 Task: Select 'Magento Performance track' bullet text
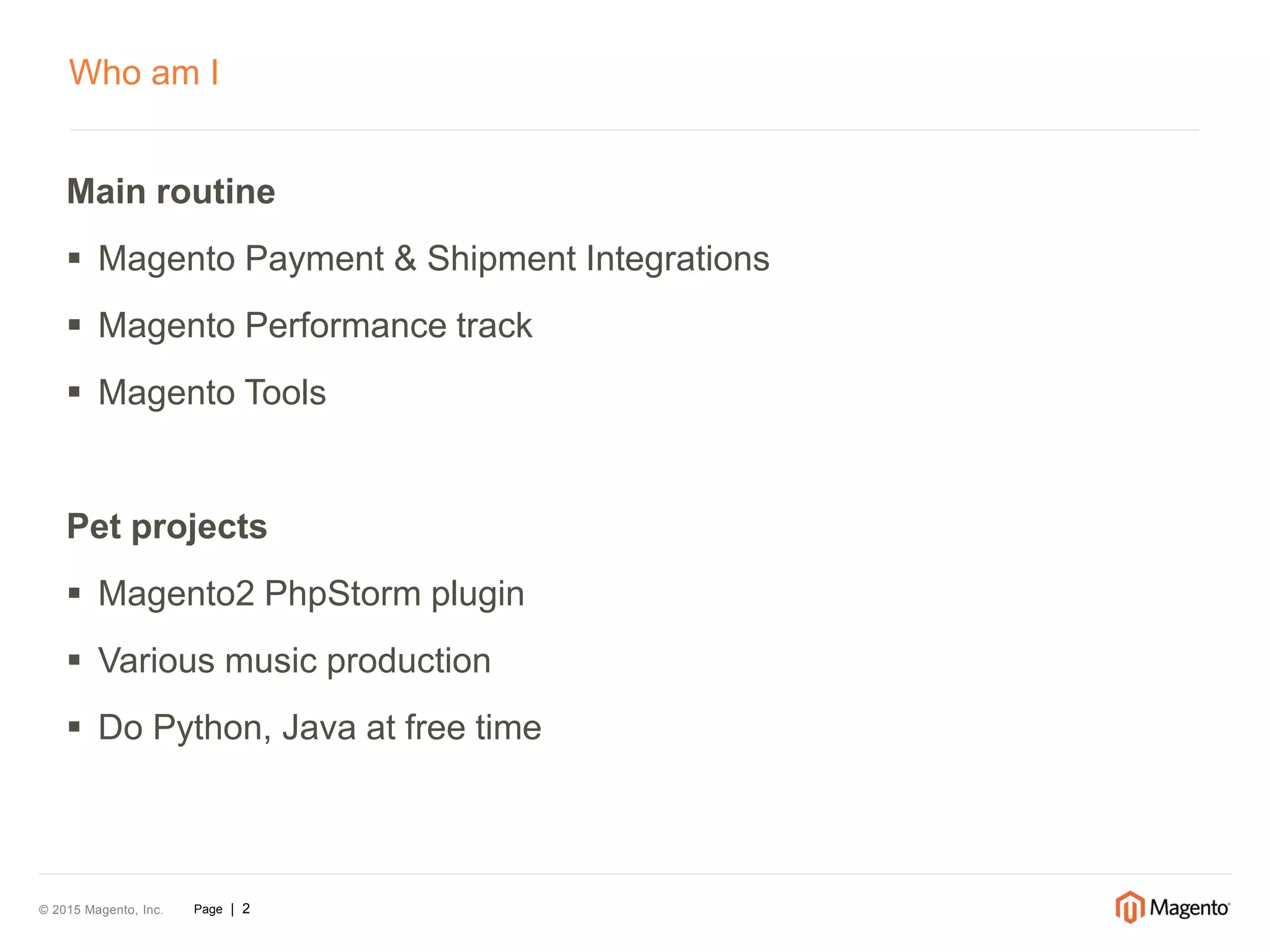point(315,325)
